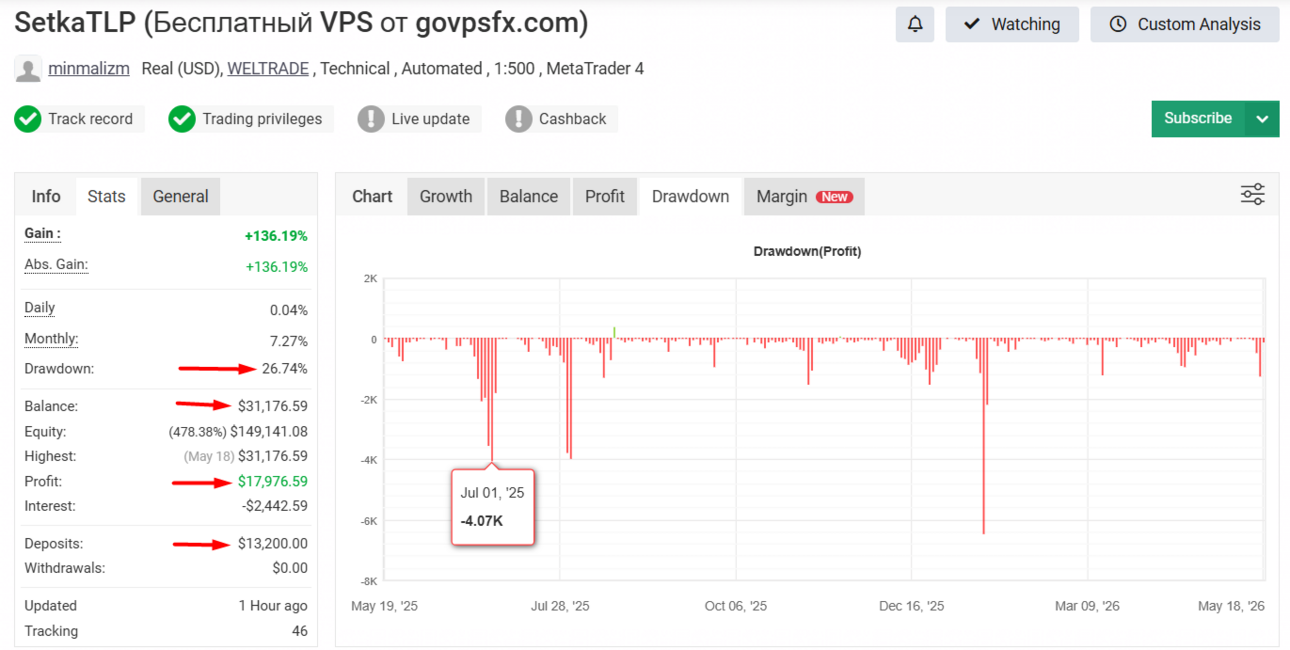The width and height of the screenshot is (1290, 650).
Task: Click the Drawdown(Profit) chart title
Action: coord(807,251)
